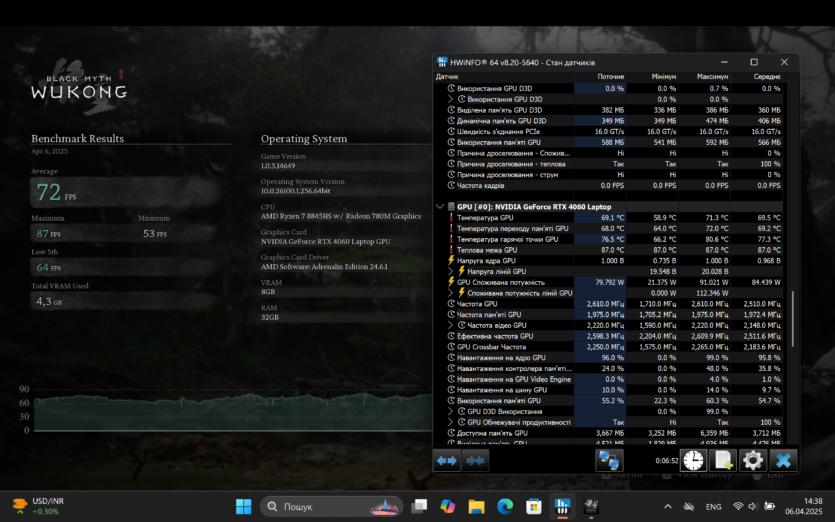
Task: Collapse the GPU [#0] NVIDIA GeForce RTX 4060 group
Action: coord(440,207)
